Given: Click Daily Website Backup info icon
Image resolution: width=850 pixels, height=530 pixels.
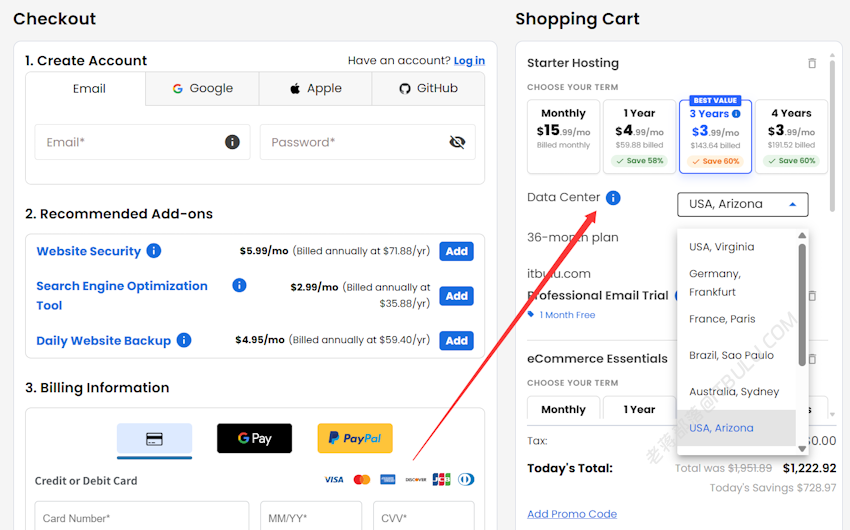Looking at the screenshot, I should point(184,340).
